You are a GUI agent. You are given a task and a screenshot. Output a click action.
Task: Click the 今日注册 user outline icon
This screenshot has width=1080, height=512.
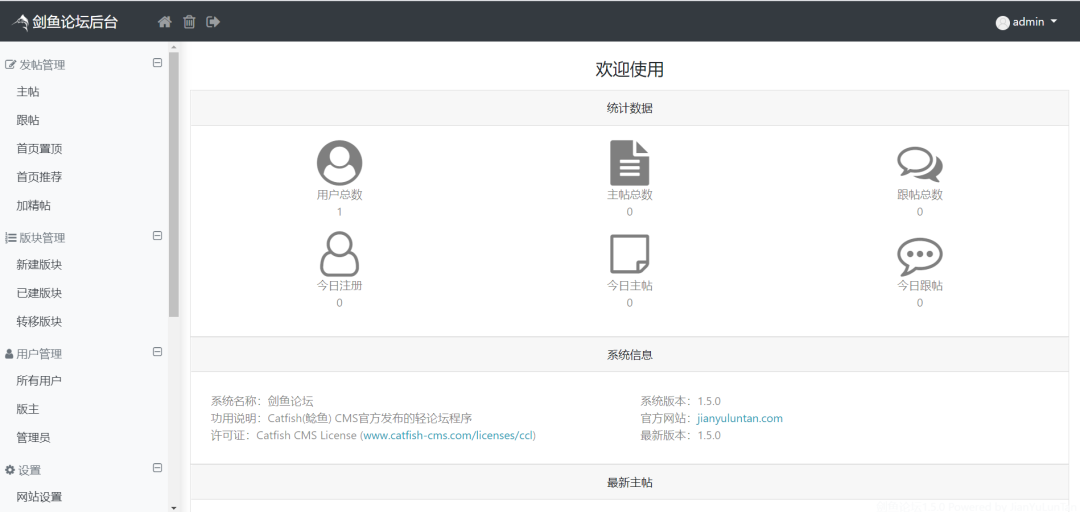click(x=340, y=254)
